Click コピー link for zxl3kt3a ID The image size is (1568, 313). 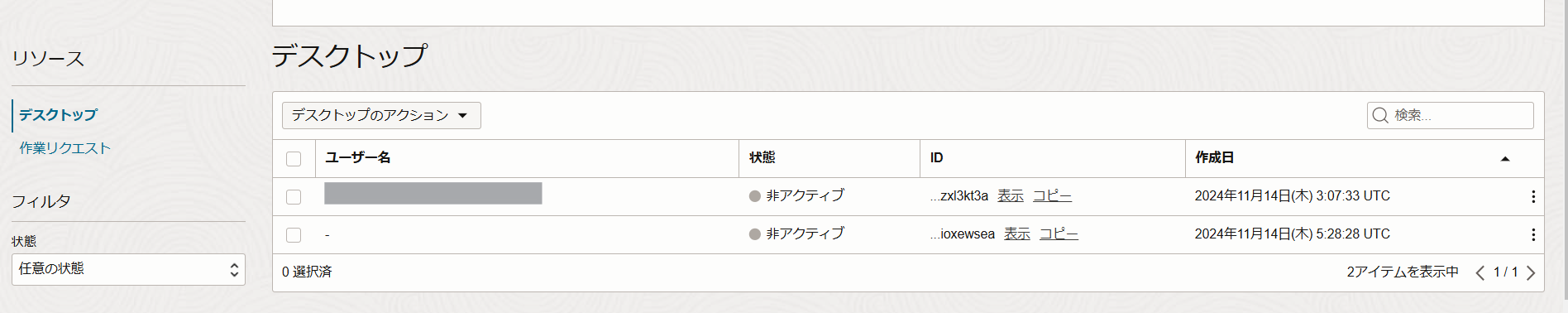(x=1052, y=196)
